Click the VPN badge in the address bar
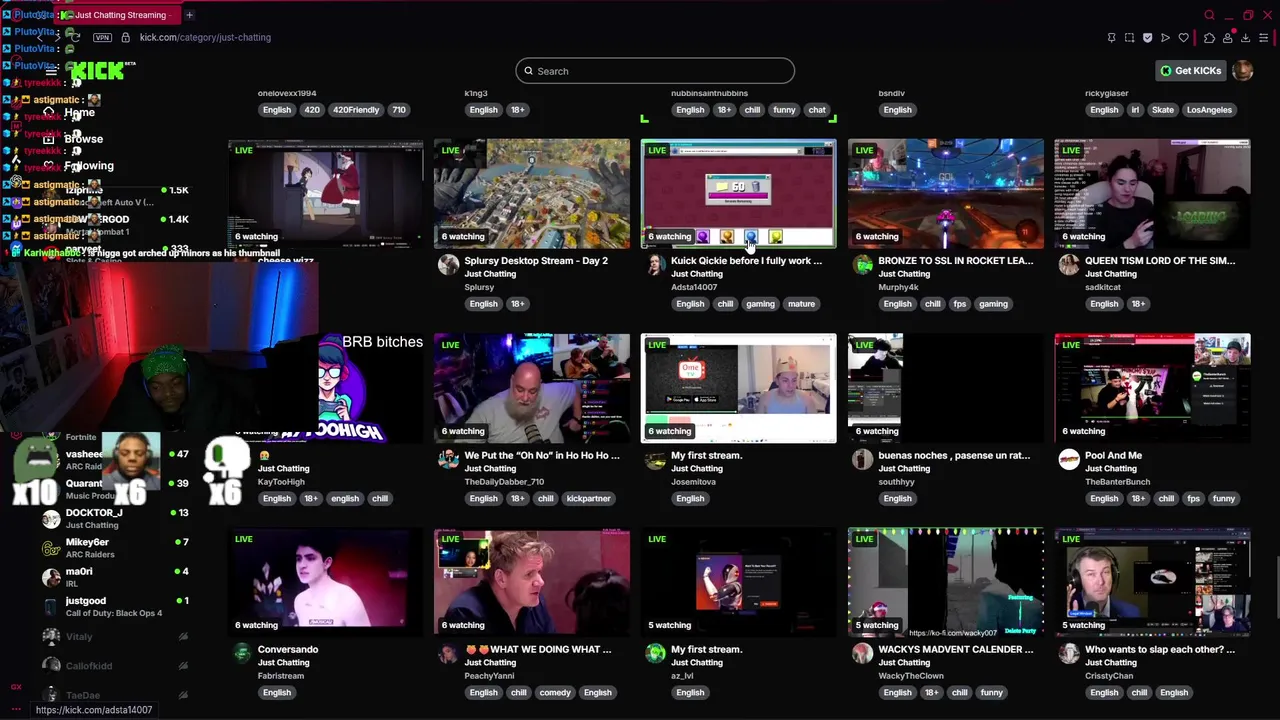 102,38
